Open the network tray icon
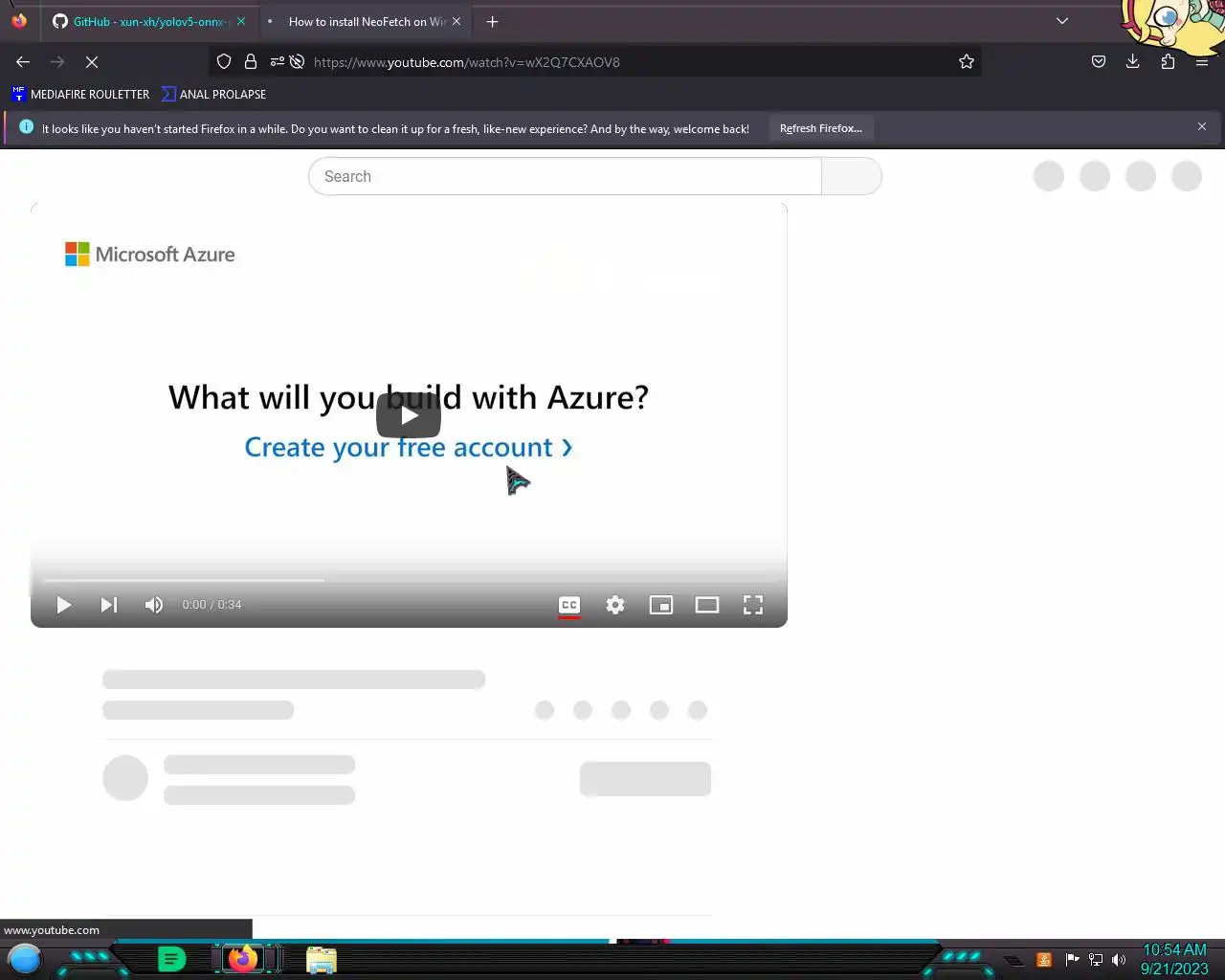This screenshot has height=980, width=1225. click(x=1096, y=959)
